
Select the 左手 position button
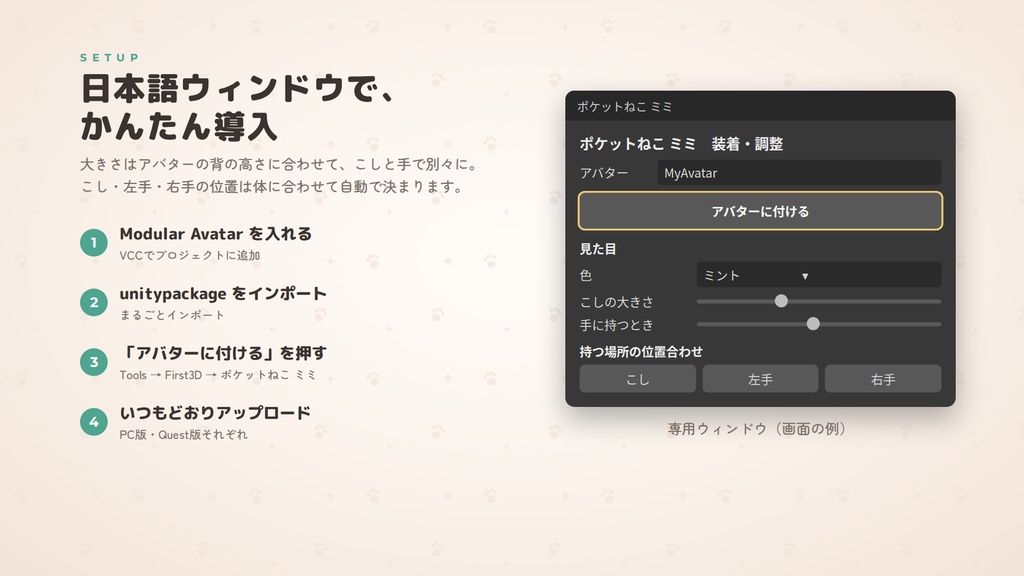(x=760, y=379)
